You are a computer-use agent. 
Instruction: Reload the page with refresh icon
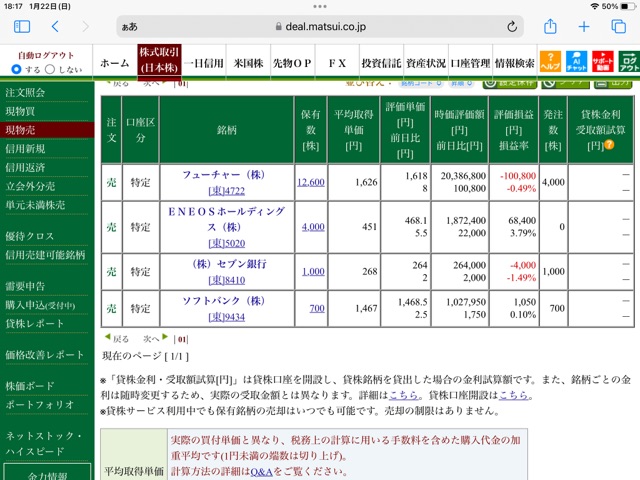[512, 27]
